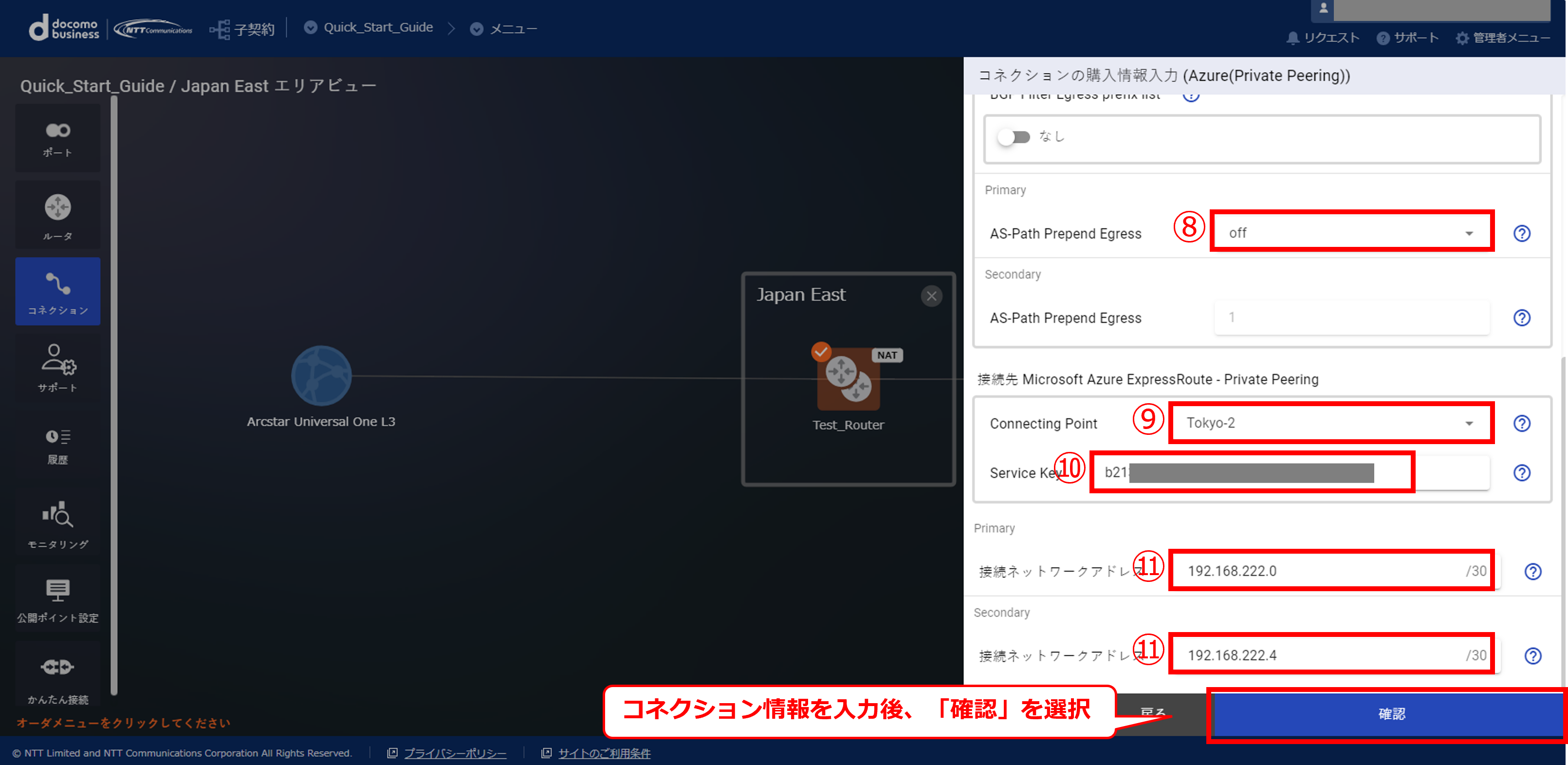Close the Japan East area box

[x=931, y=296]
